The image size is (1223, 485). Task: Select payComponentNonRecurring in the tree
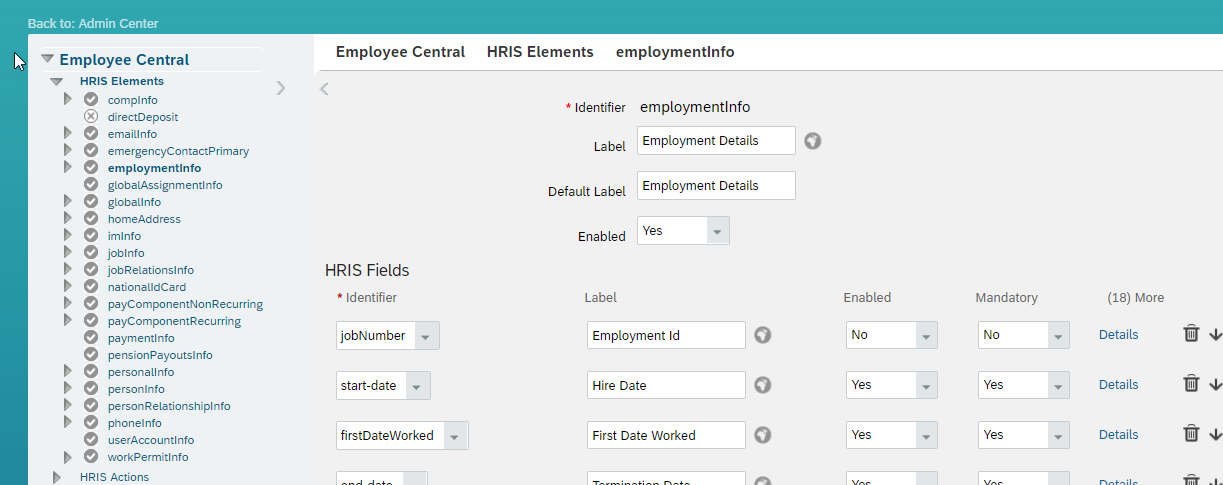click(185, 304)
